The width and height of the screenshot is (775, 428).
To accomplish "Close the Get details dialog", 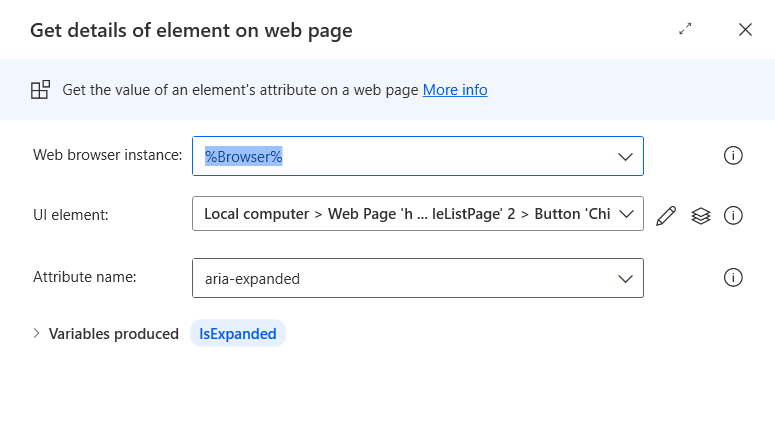I will tap(745, 30).
